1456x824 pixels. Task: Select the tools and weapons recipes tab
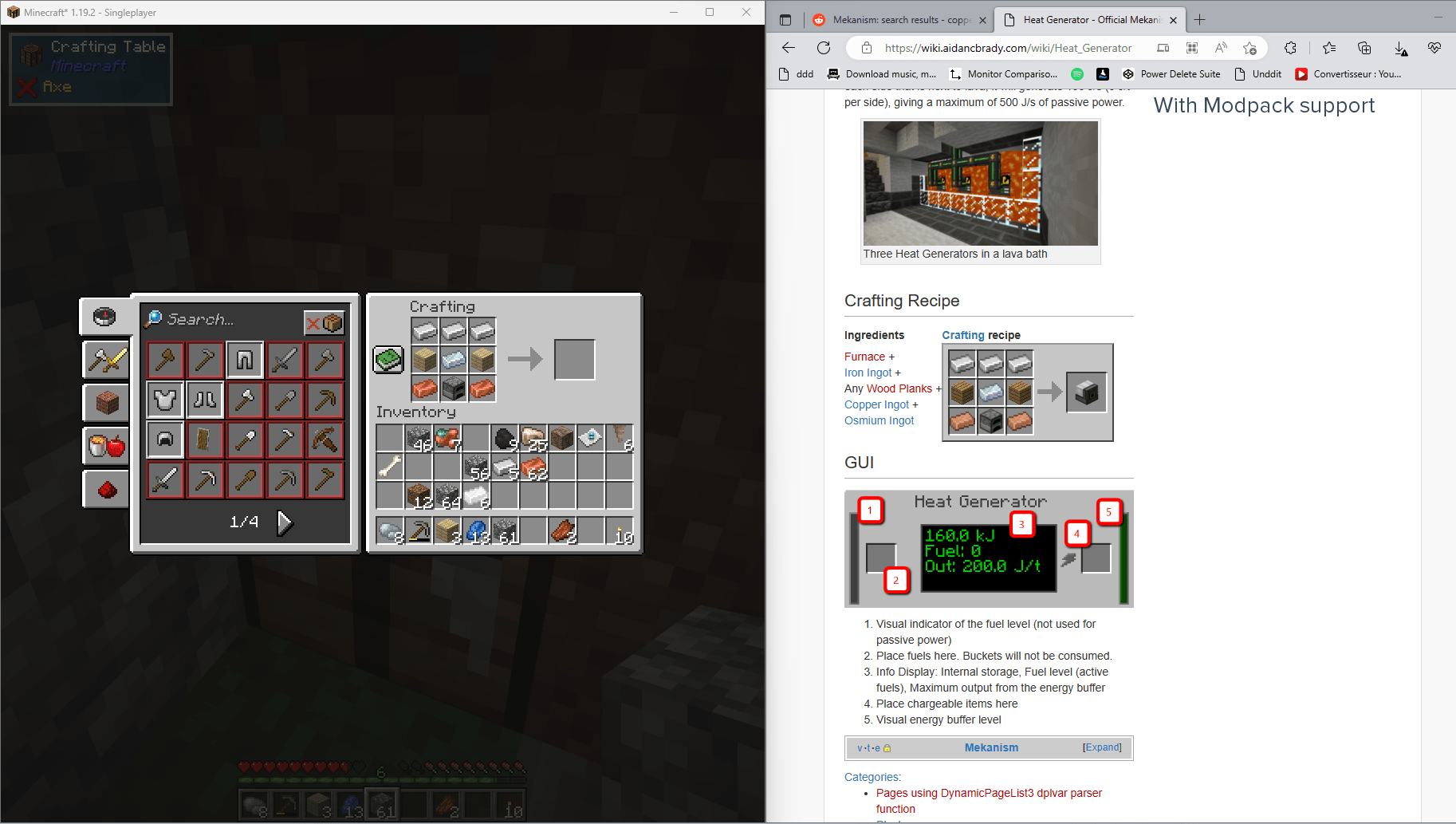coord(105,360)
